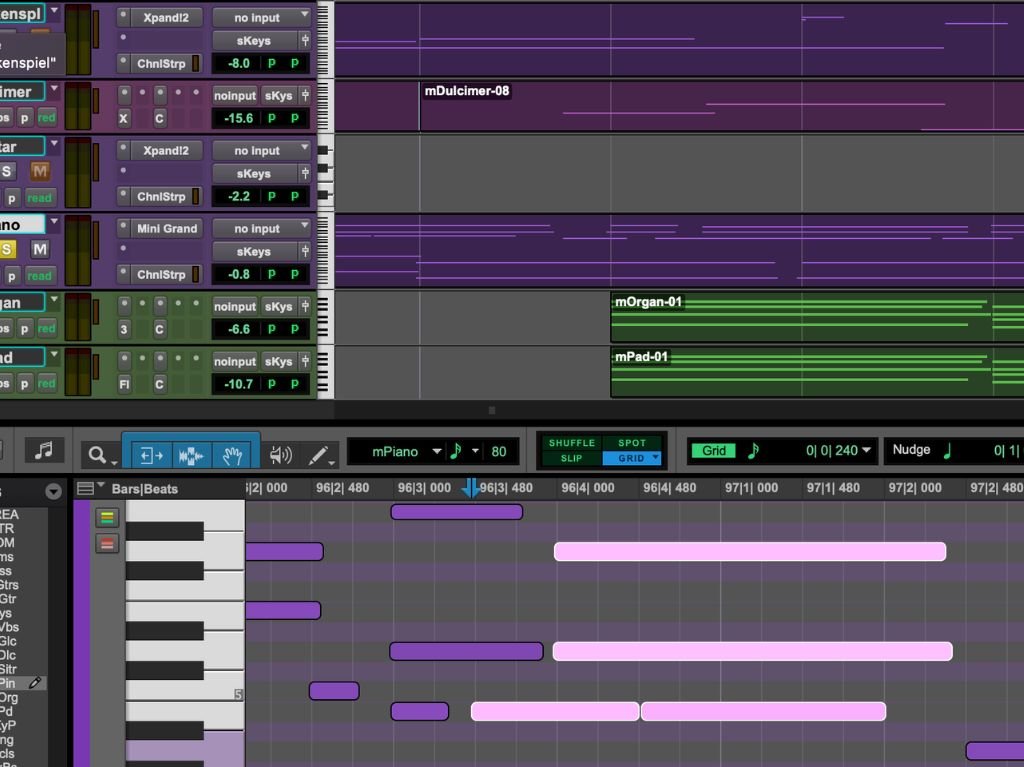This screenshot has height=767, width=1024.
Task: Enable SHUFFLE edit mode
Action: point(571,443)
